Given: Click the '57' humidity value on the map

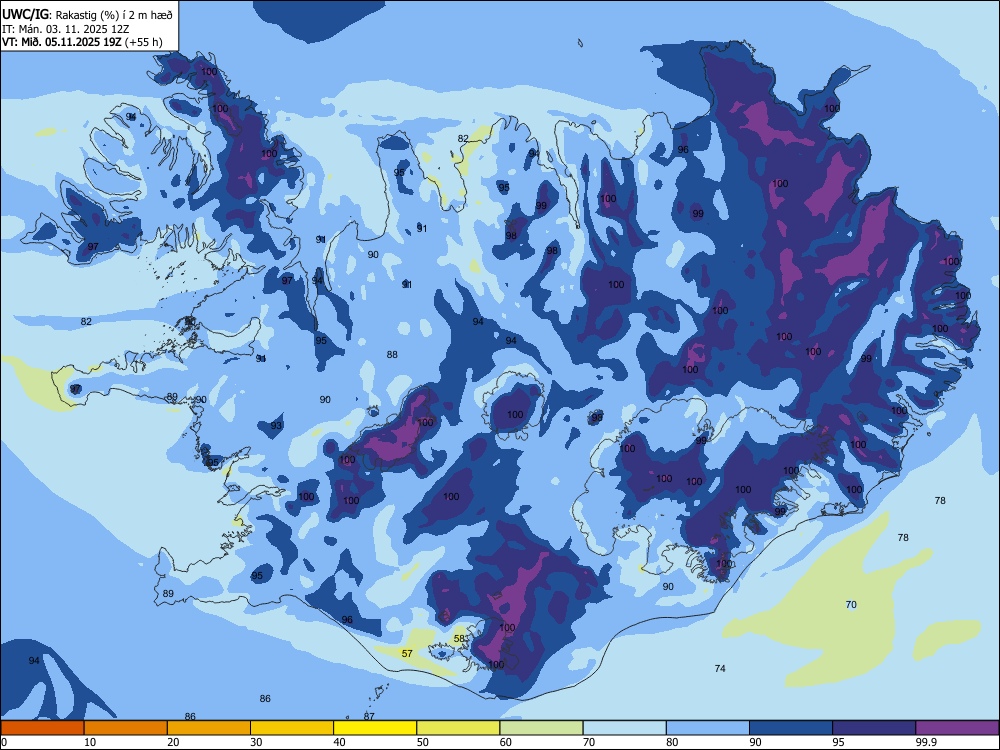Looking at the screenshot, I should pyautogui.click(x=407, y=653).
